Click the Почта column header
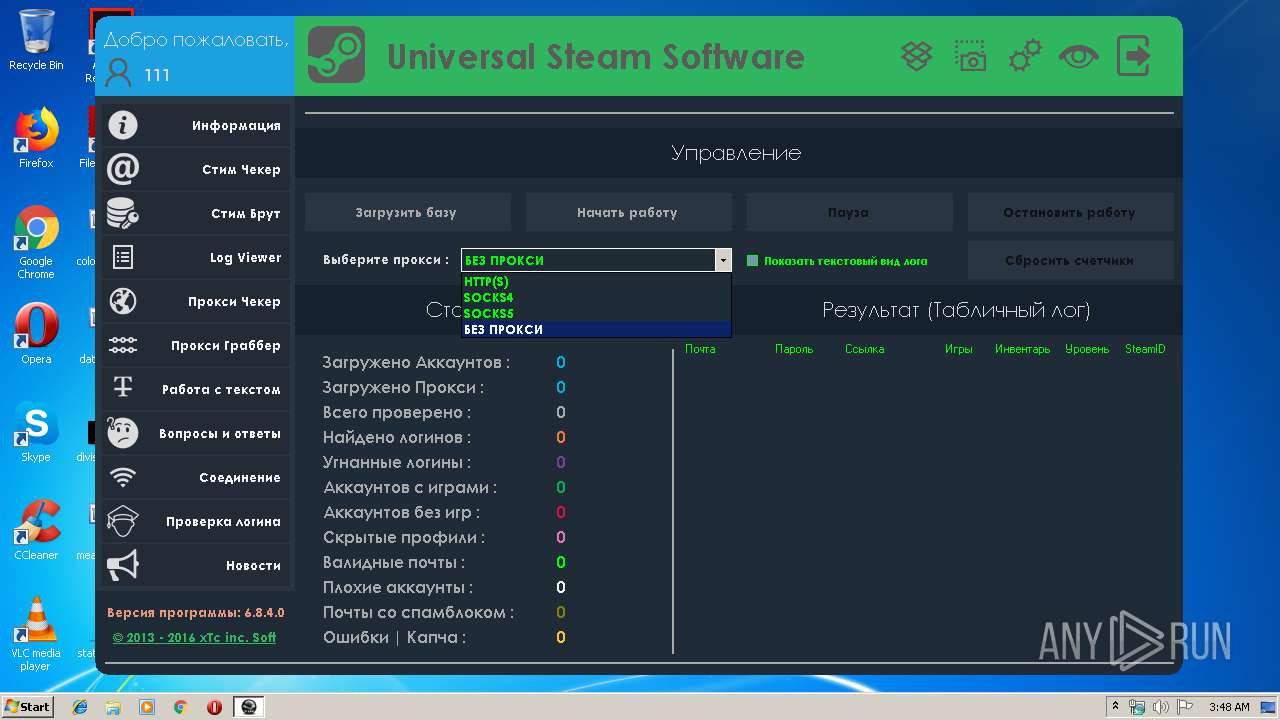 700,349
